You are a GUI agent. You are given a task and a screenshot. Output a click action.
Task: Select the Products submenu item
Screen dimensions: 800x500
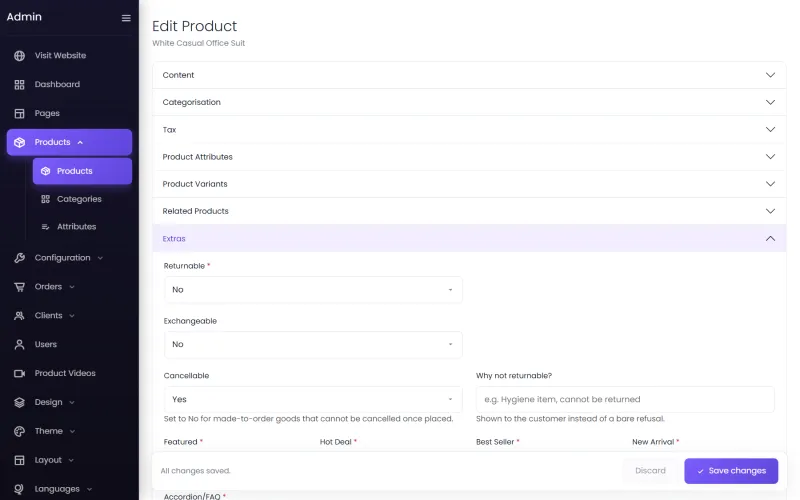(83, 171)
